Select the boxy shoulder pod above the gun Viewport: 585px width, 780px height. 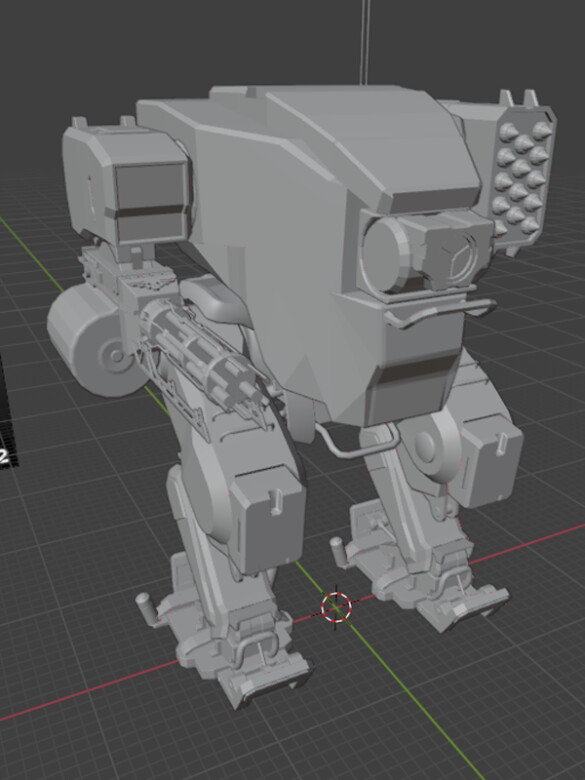127,180
